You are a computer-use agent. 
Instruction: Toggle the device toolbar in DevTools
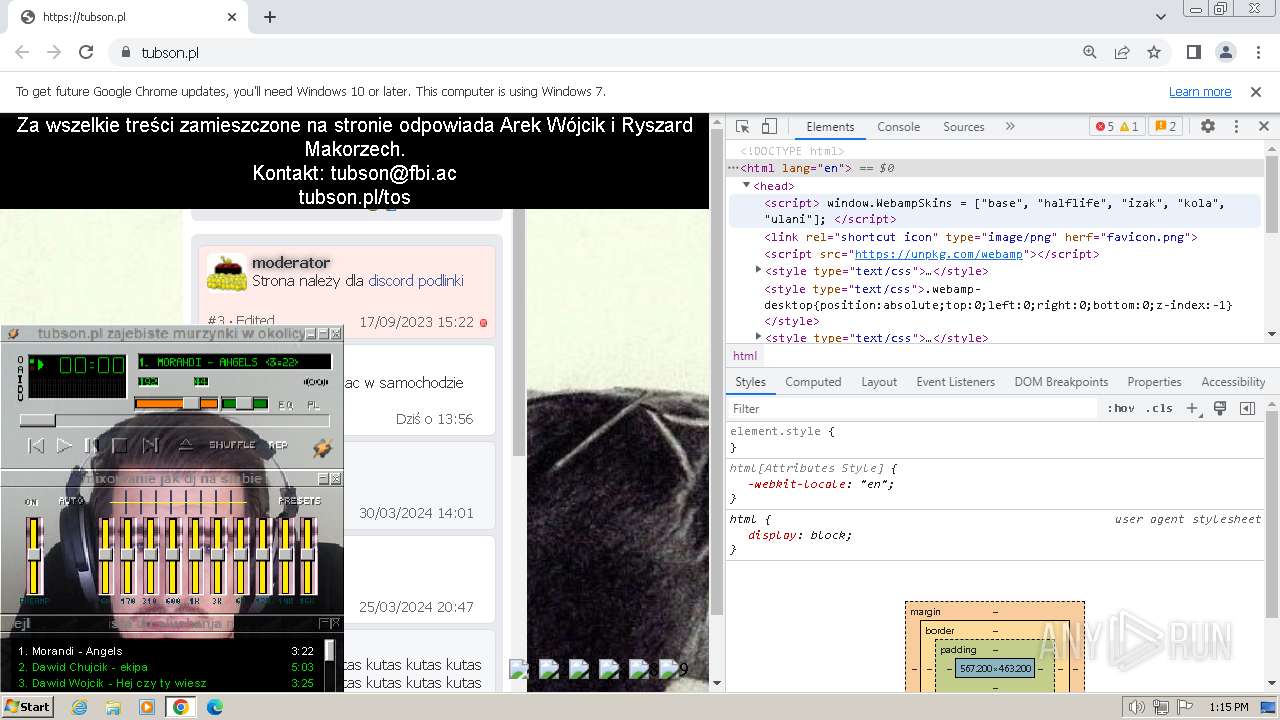click(769, 127)
